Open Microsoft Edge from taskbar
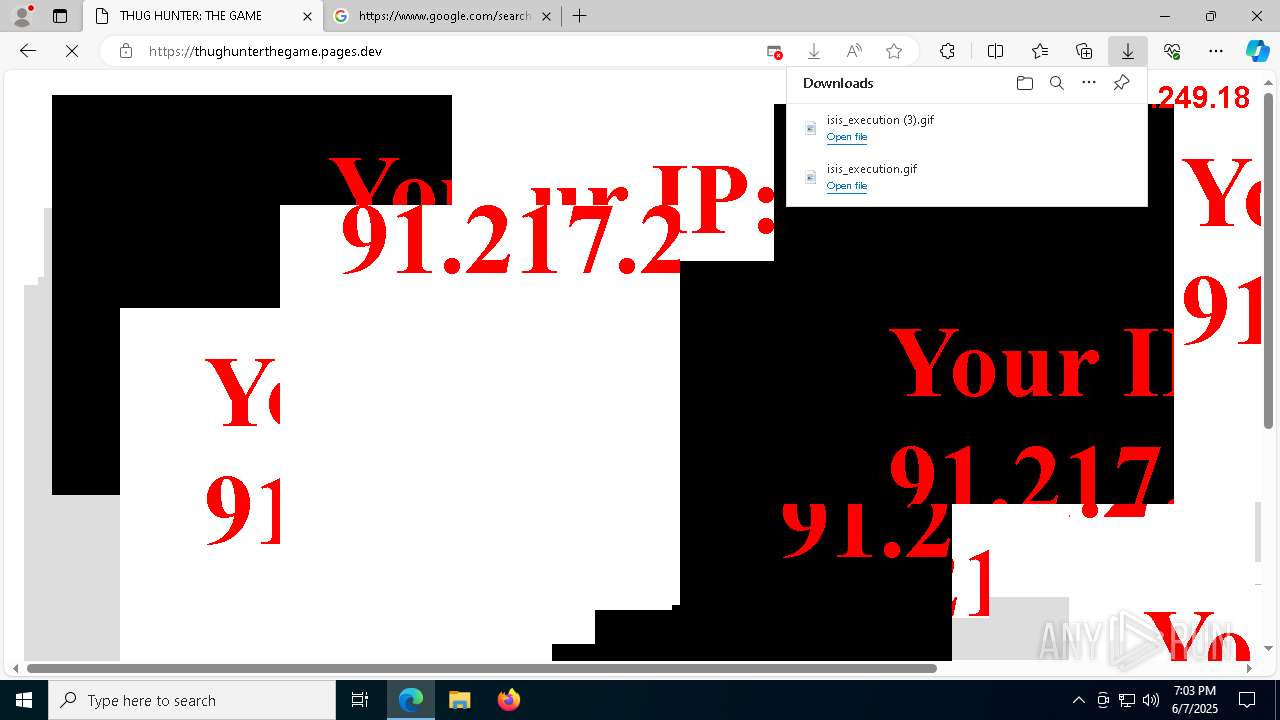Screen dimensions: 1280x720 pos(411,700)
